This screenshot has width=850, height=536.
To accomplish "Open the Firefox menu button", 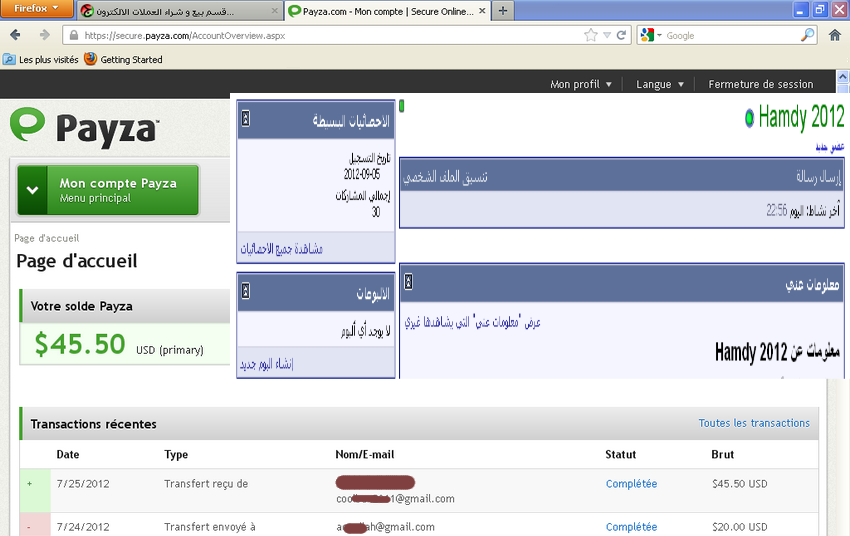I will (x=36, y=9).
